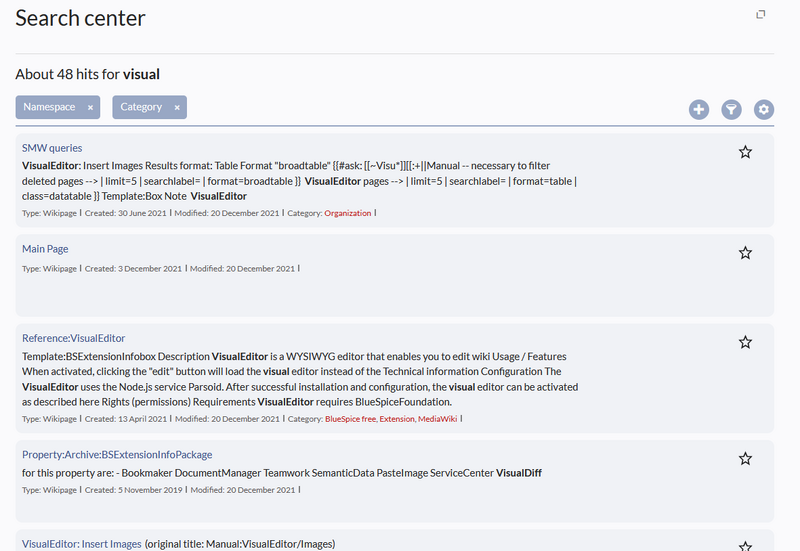Image resolution: width=800 pixels, height=551 pixels.
Task: Click 'About 48 hits for visual' text
Action: click(x=87, y=74)
